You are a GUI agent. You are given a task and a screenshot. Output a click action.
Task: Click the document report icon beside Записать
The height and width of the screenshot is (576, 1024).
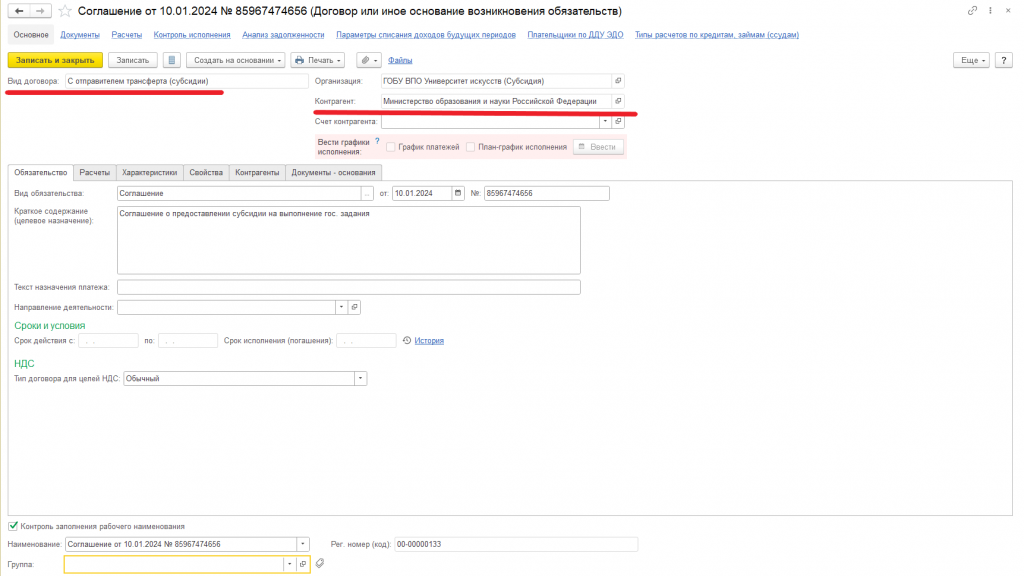[172, 60]
